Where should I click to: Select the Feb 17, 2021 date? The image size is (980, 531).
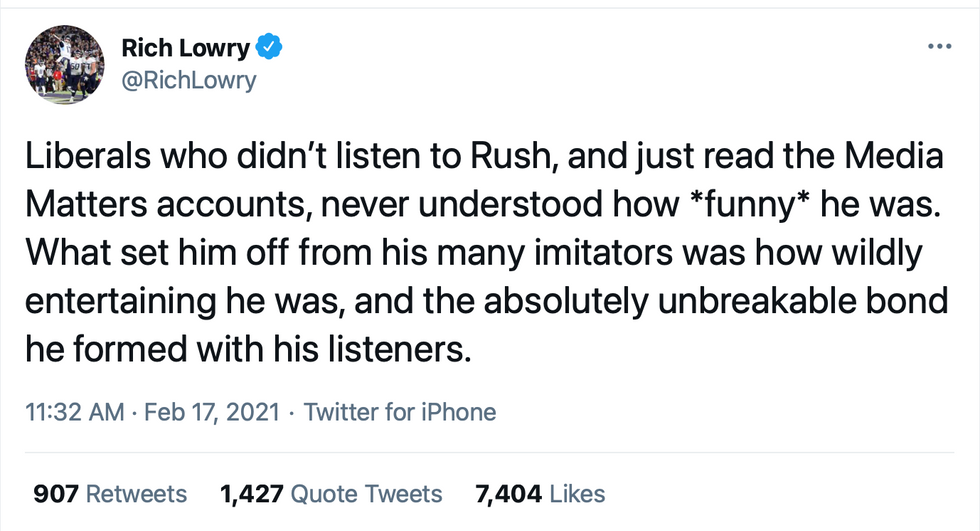point(212,412)
